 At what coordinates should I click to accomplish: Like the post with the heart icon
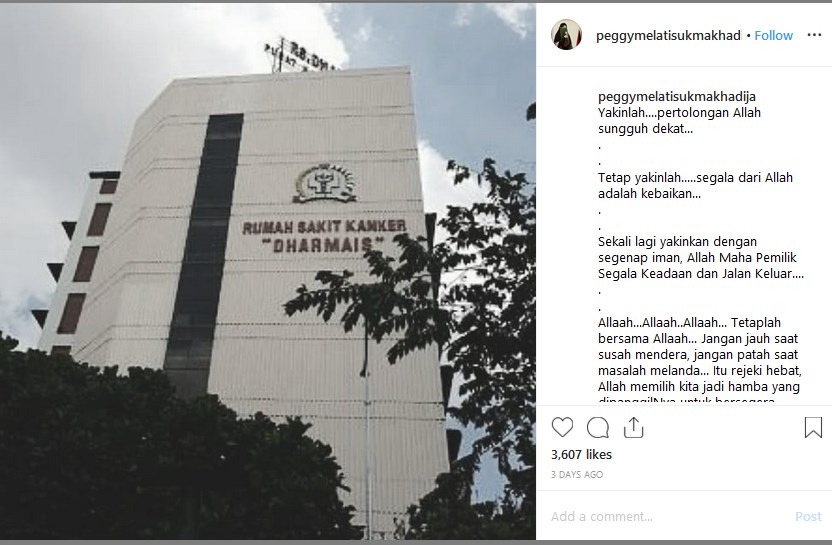(562, 427)
